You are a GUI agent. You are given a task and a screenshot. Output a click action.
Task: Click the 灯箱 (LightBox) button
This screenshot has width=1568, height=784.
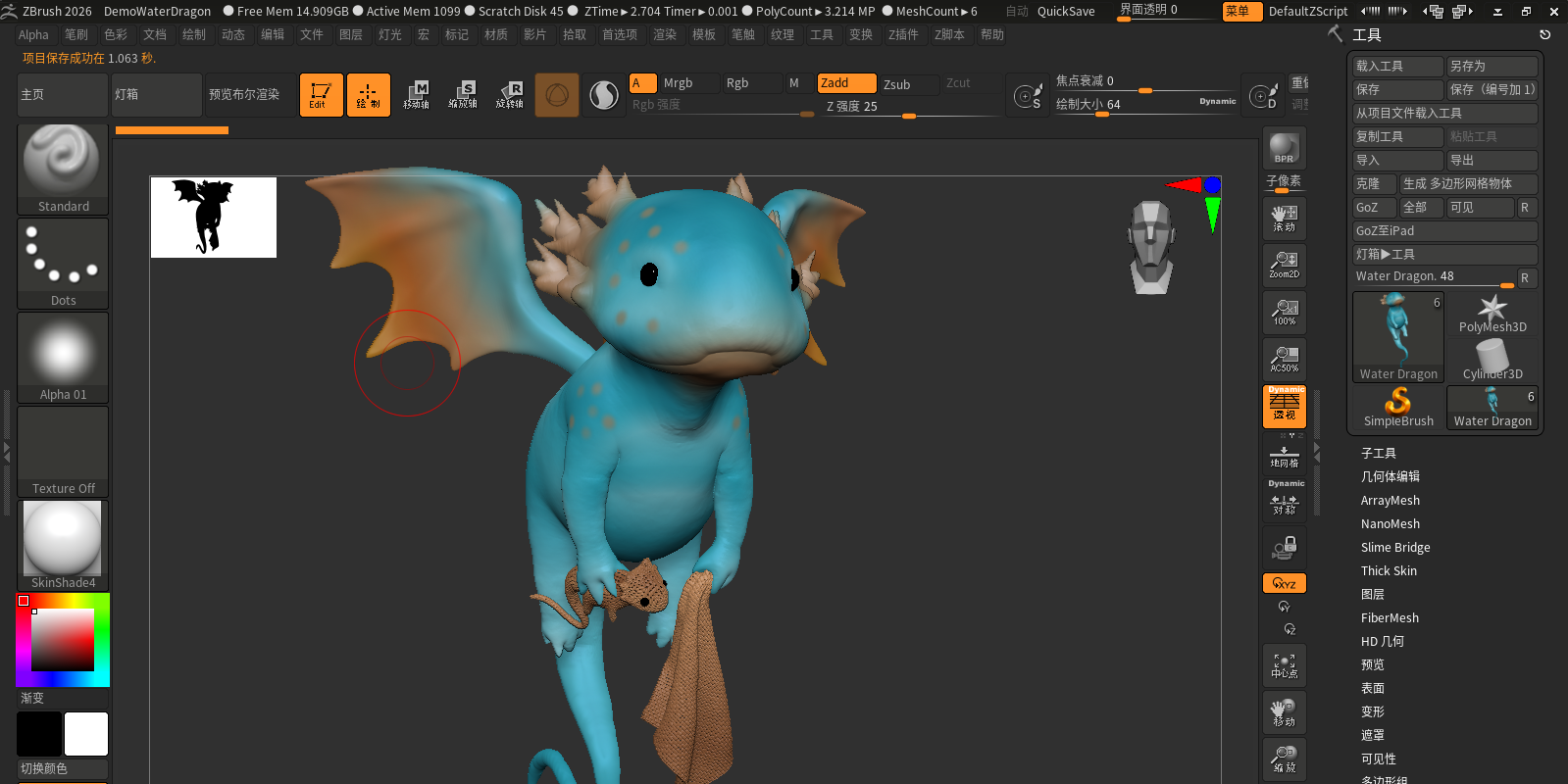[156, 95]
